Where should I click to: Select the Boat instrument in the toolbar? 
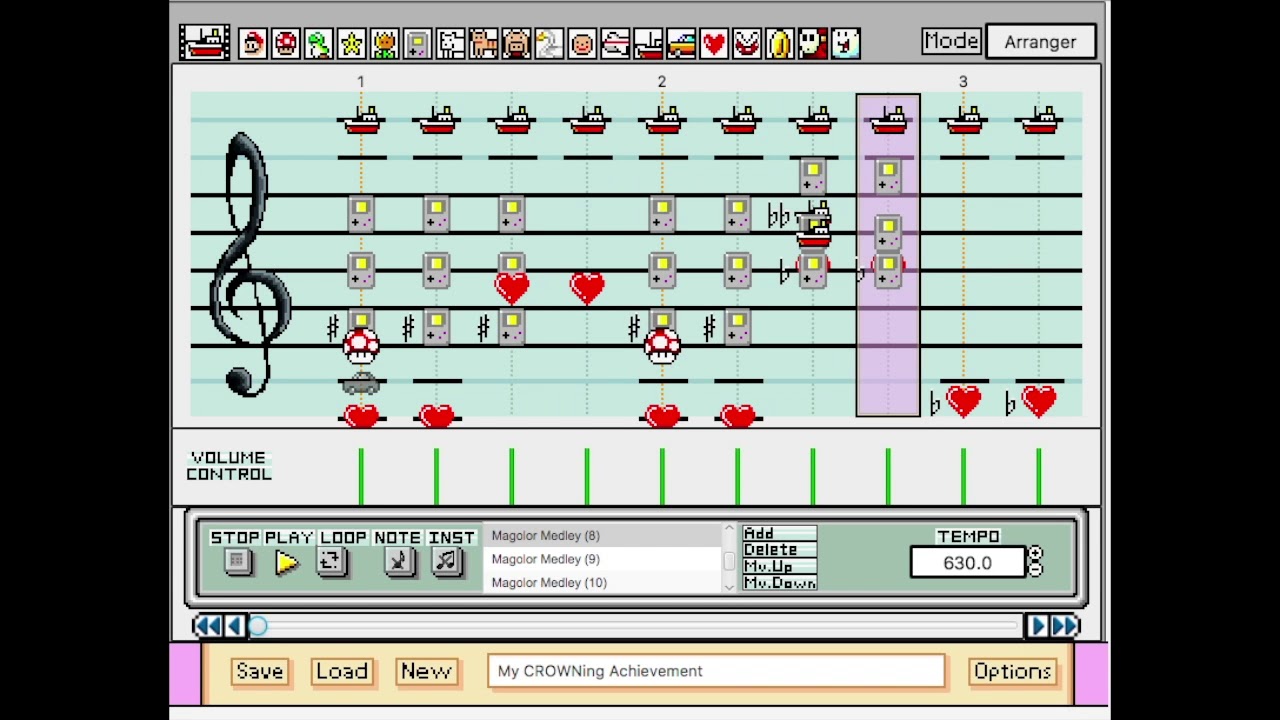coord(648,43)
